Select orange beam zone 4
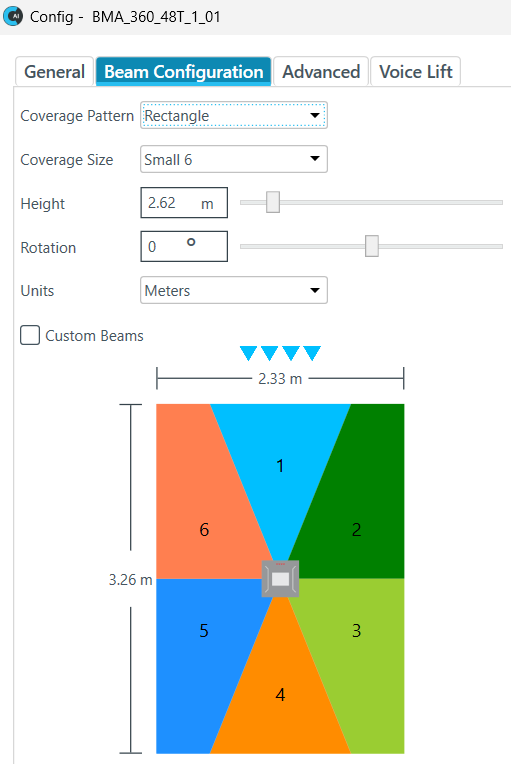The height and width of the screenshot is (764, 511). click(280, 692)
